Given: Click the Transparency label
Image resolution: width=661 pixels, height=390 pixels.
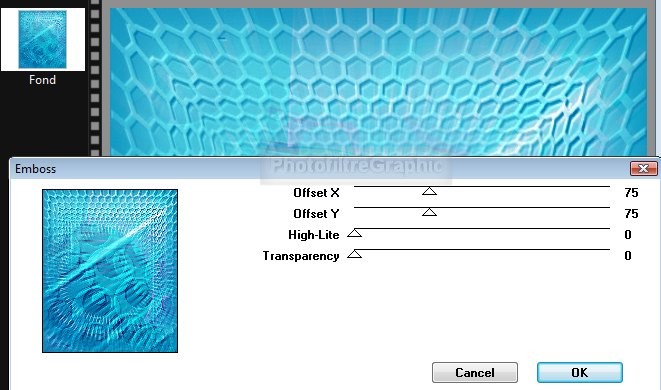Looking at the screenshot, I should 301,256.
